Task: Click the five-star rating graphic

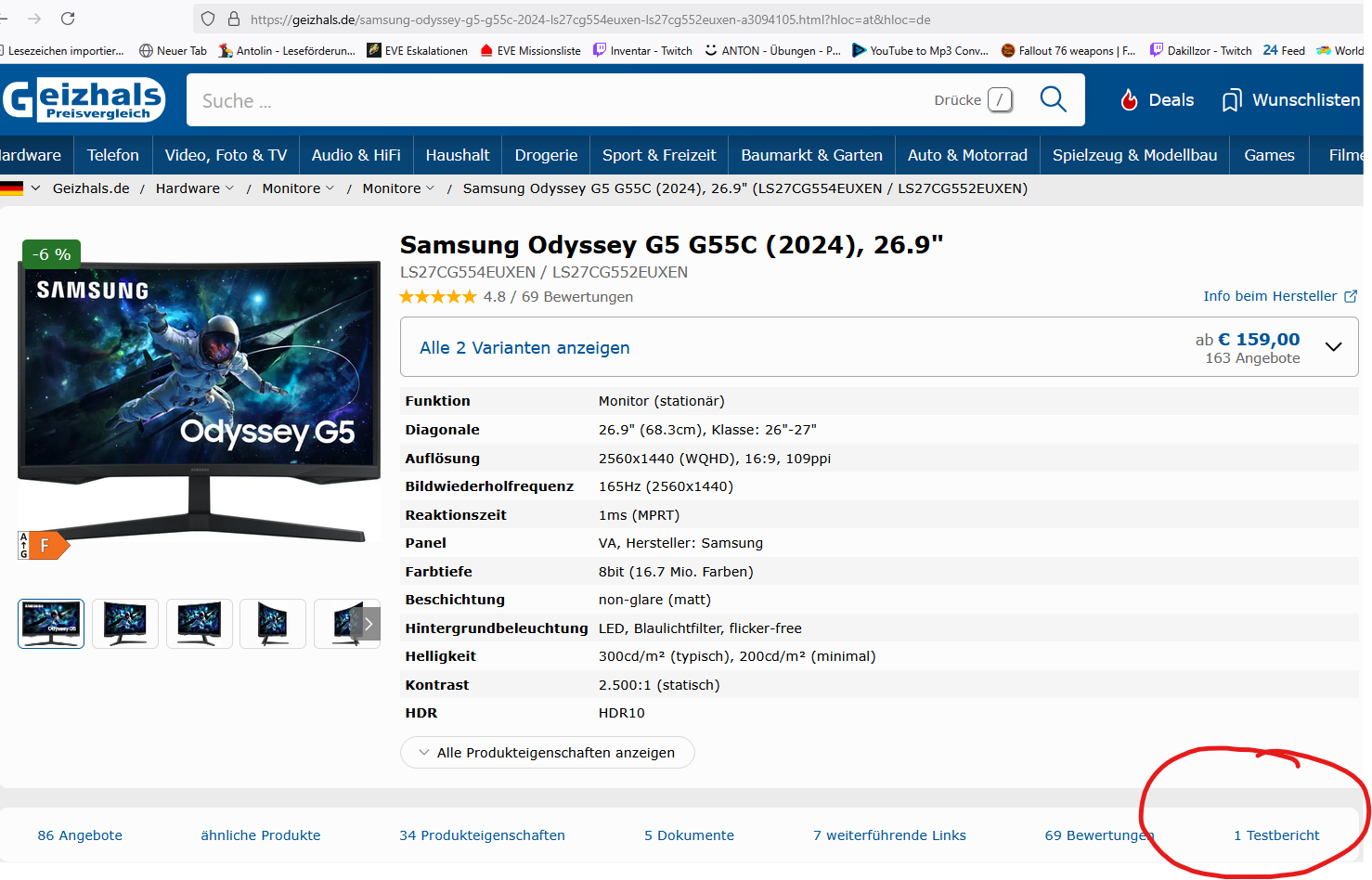Action: (x=437, y=297)
